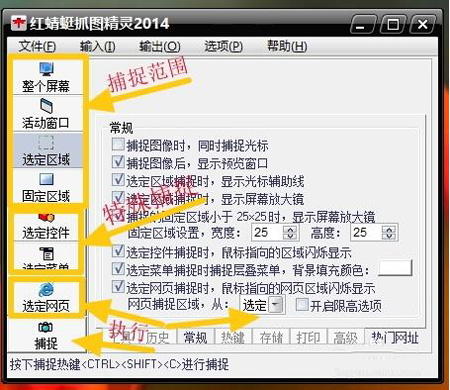
Task: Open the 输入(I) menu
Action: click(98, 46)
